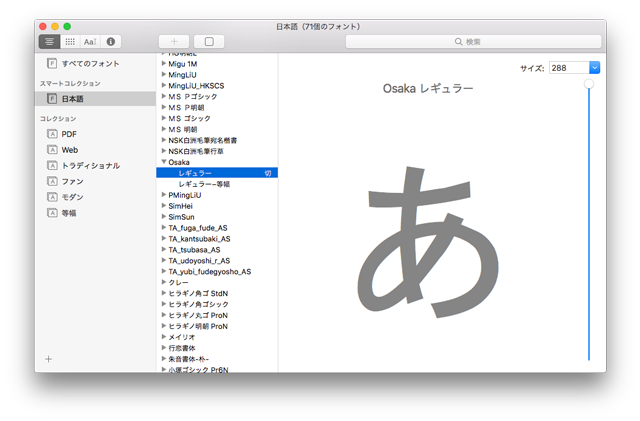Expand the SimSun font family
640x421 pixels.
pos(164,216)
